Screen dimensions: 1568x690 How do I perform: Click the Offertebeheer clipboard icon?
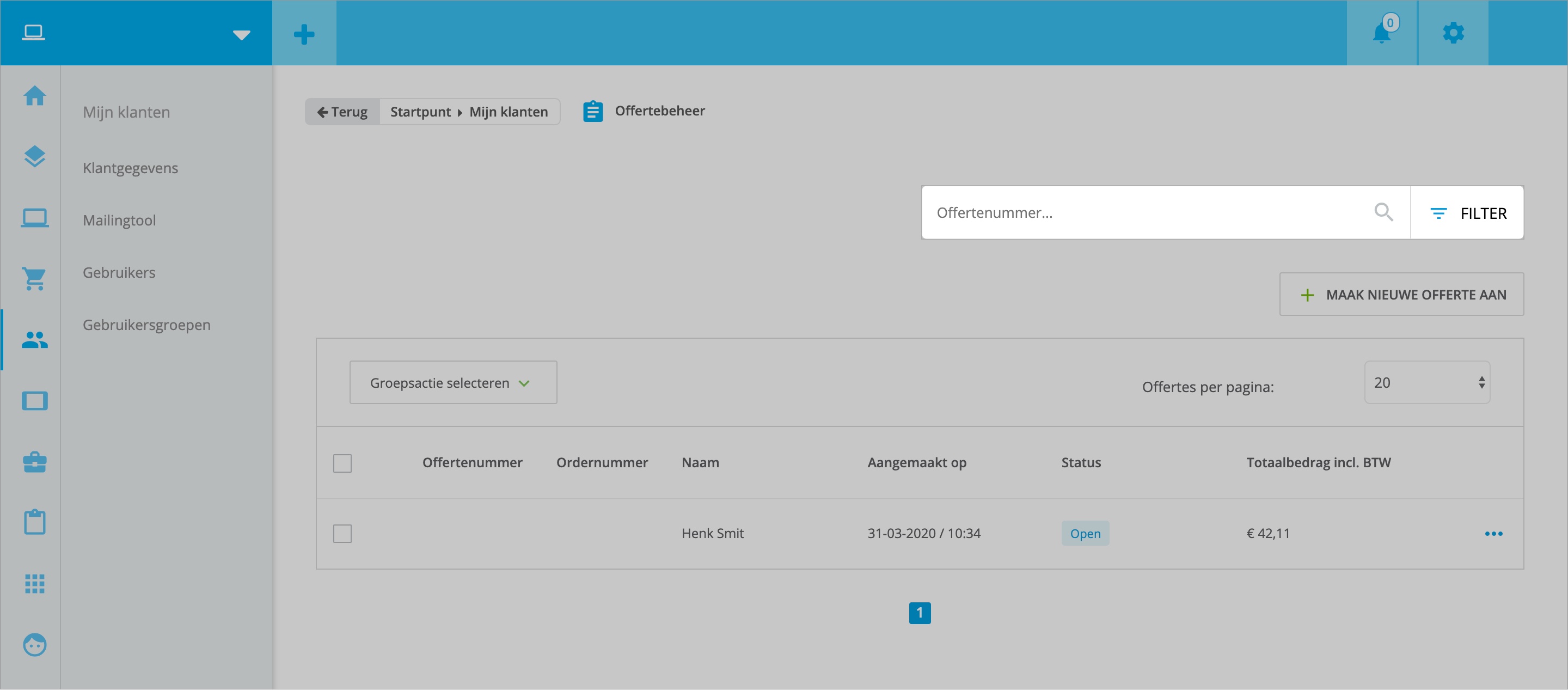point(593,112)
